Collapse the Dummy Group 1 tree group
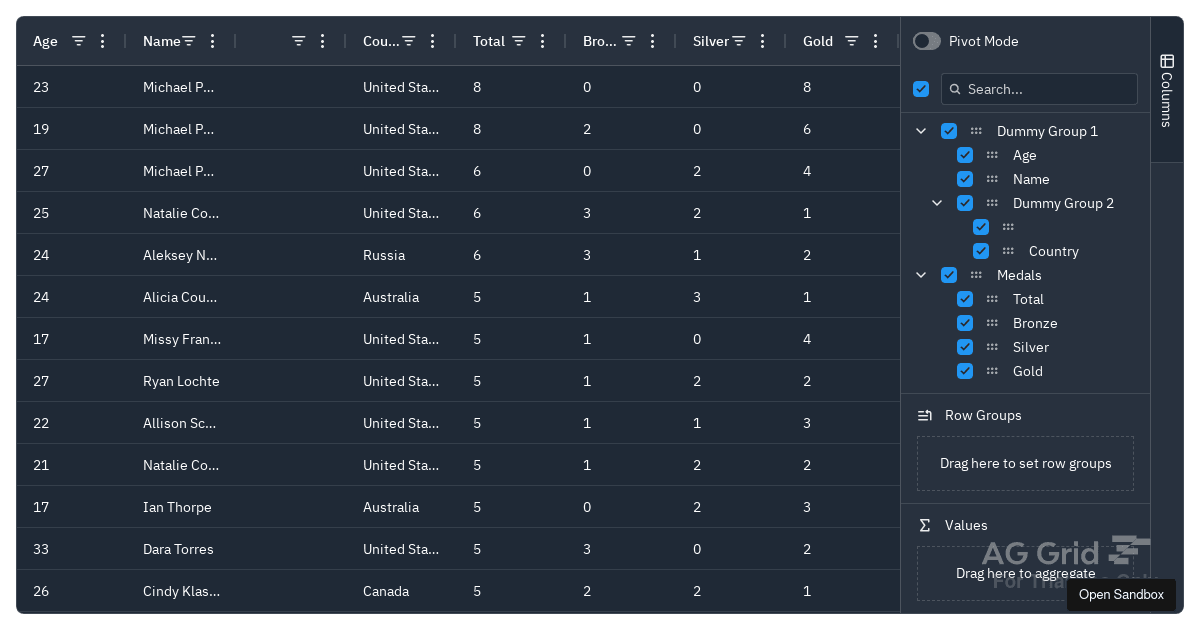Image resolution: width=1200 pixels, height=630 pixels. click(921, 131)
